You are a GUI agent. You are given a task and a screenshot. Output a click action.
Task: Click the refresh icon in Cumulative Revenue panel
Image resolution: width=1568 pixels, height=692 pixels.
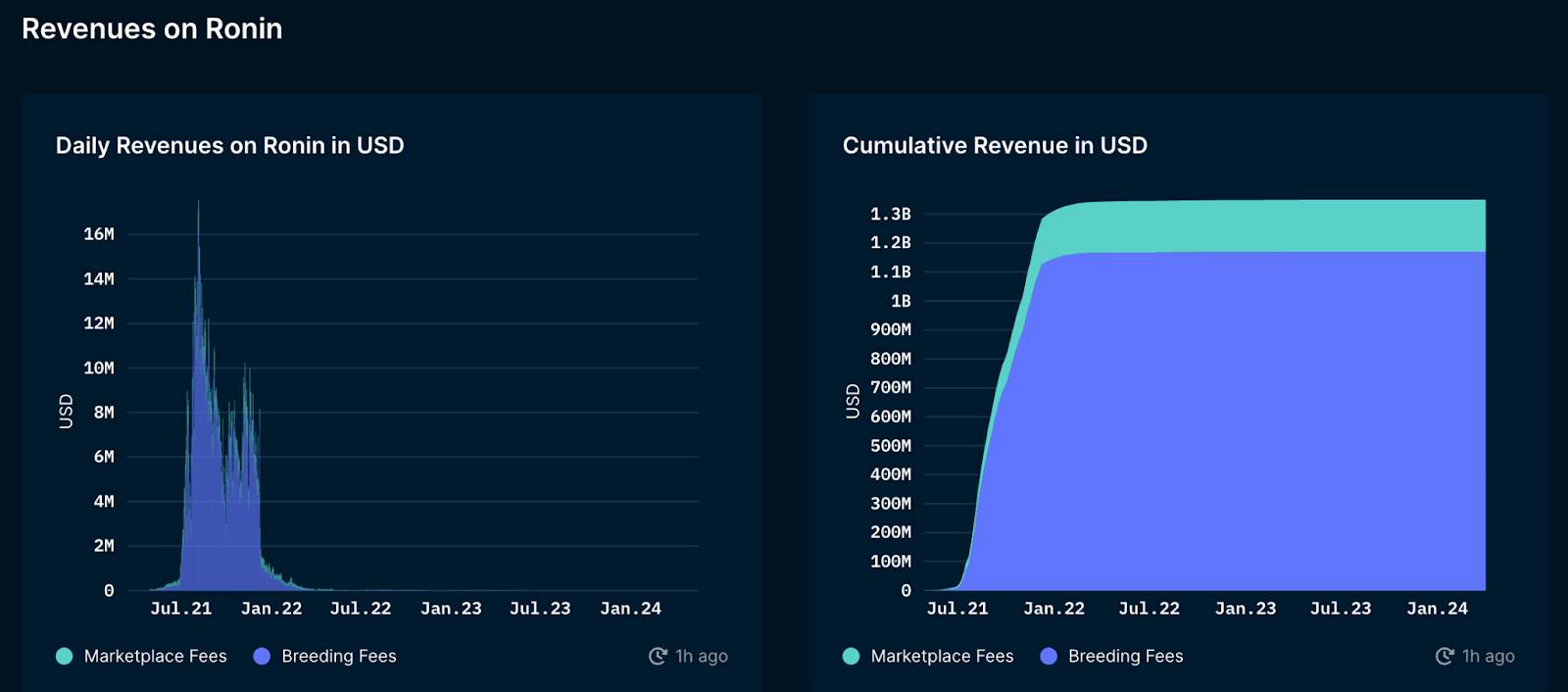[1445, 656]
